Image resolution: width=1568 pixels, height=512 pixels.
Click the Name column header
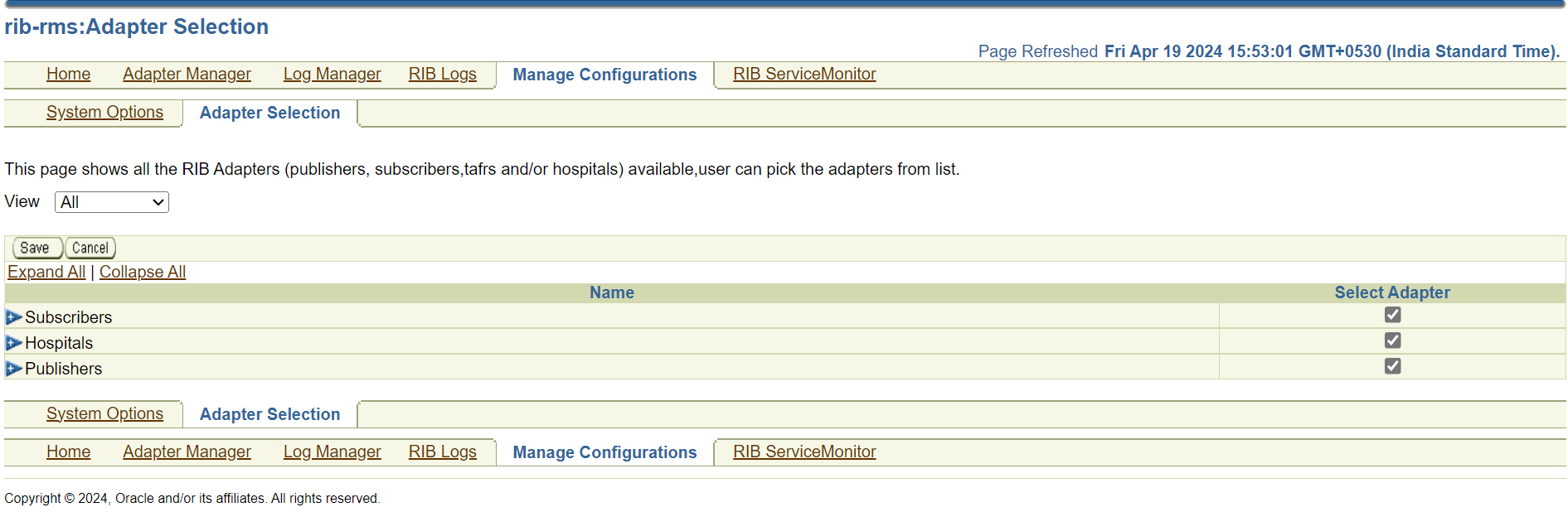click(611, 292)
